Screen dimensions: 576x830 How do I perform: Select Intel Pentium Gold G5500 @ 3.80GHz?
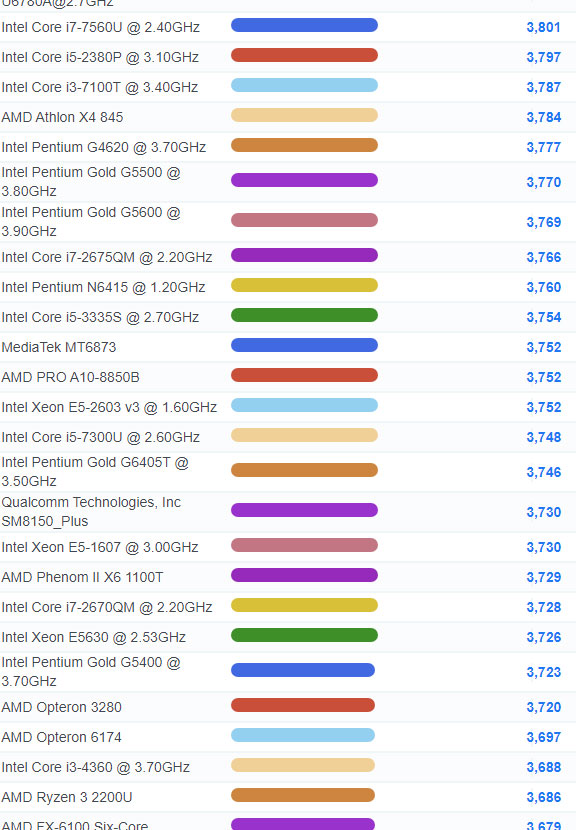91,182
